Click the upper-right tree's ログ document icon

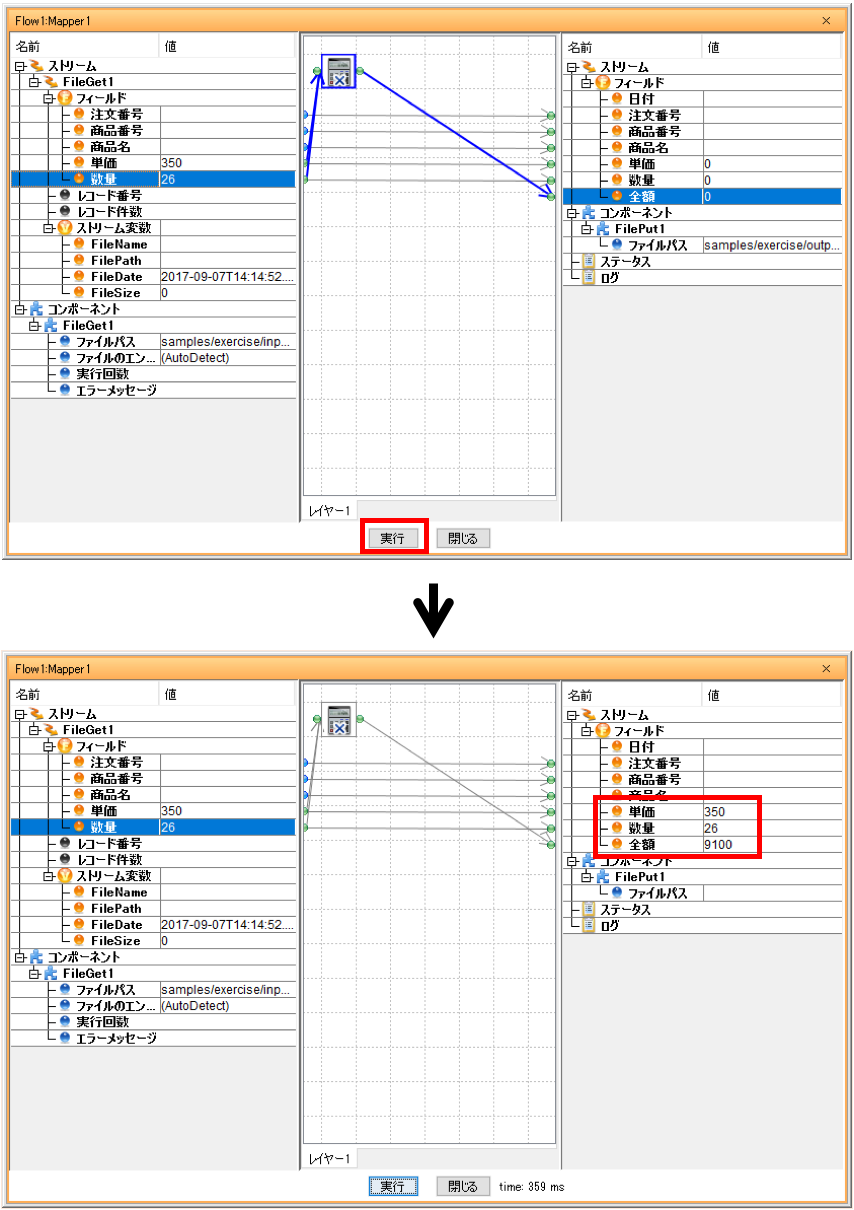589,277
